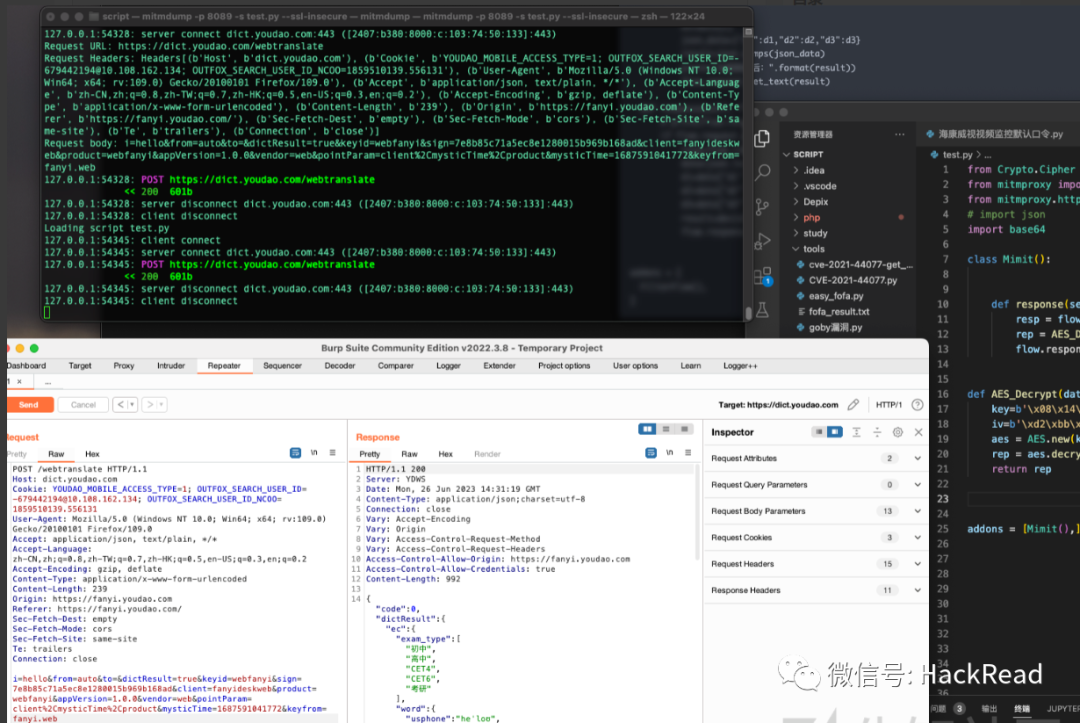Select Raw view tab in Response pane
Viewport: 1080px width, 723px height.
click(409, 454)
